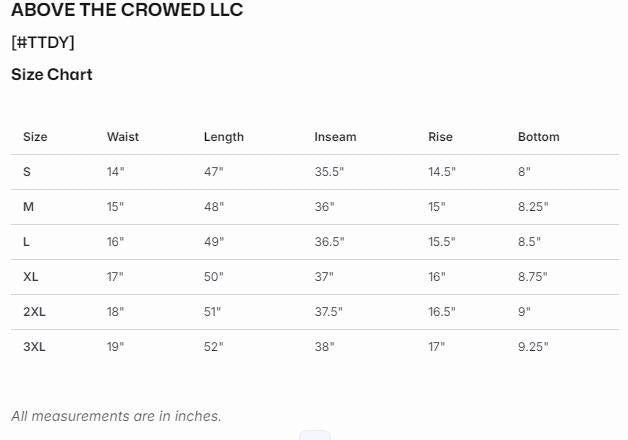
Task: Select the Size column header
Action: (35, 137)
